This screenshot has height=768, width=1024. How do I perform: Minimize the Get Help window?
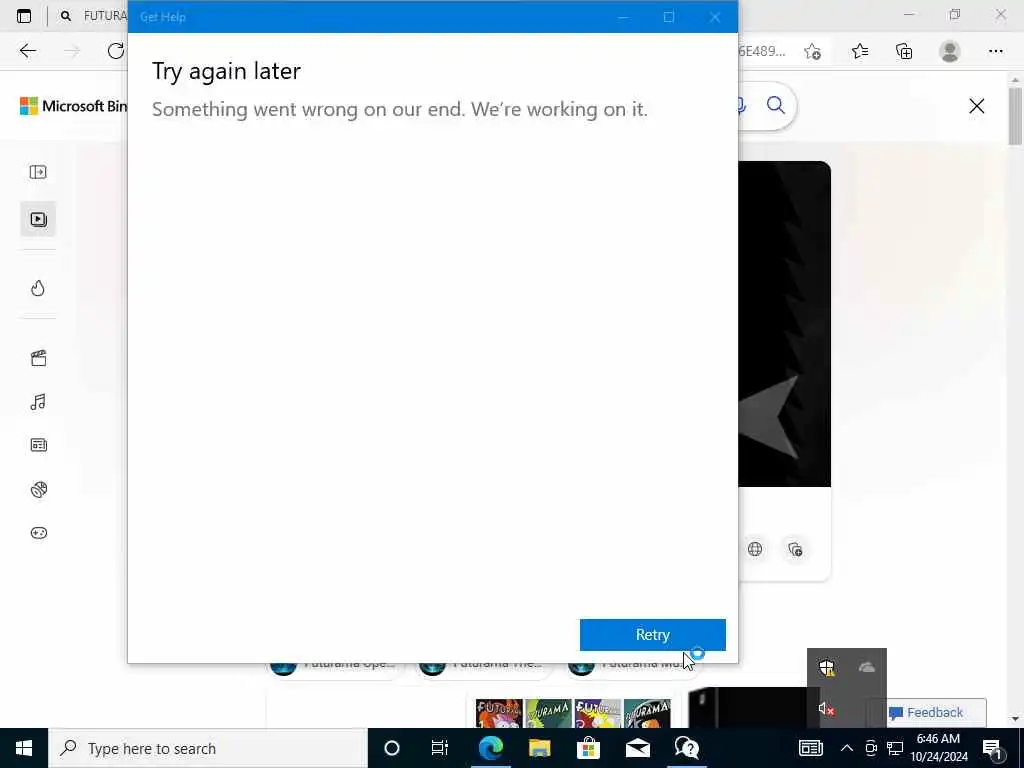[623, 17]
